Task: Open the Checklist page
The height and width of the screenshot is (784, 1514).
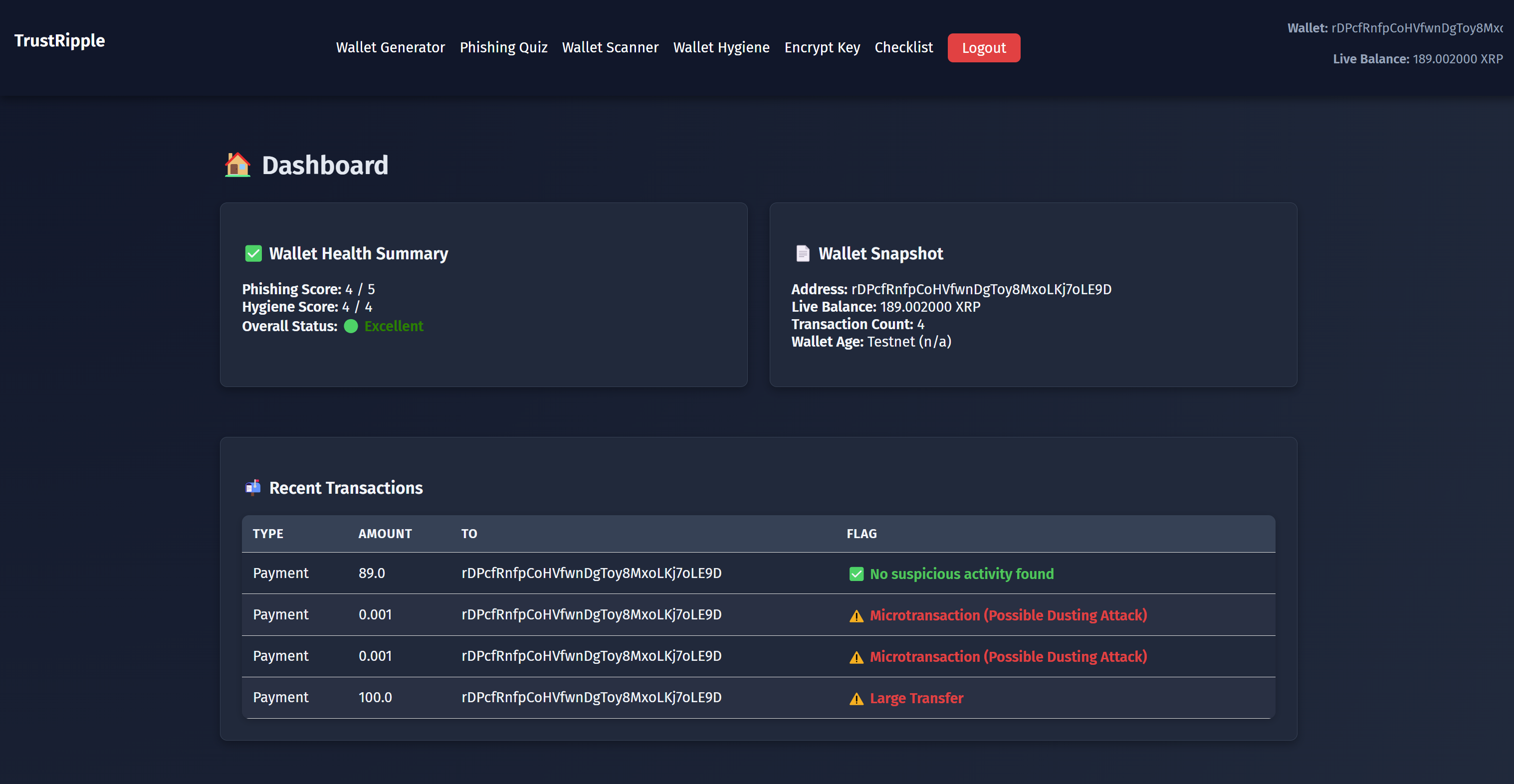Action: pyautogui.click(x=903, y=47)
